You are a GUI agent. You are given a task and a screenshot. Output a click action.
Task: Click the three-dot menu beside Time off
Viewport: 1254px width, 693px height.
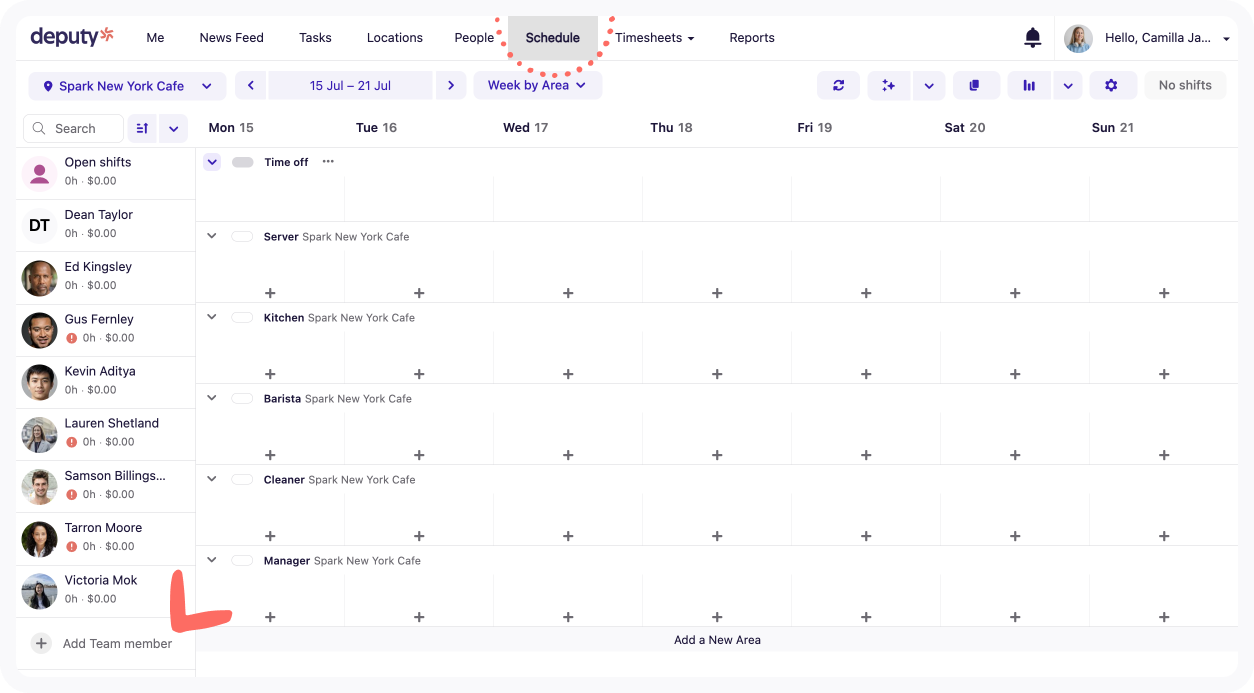pyautogui.click(x=326, y=161)
